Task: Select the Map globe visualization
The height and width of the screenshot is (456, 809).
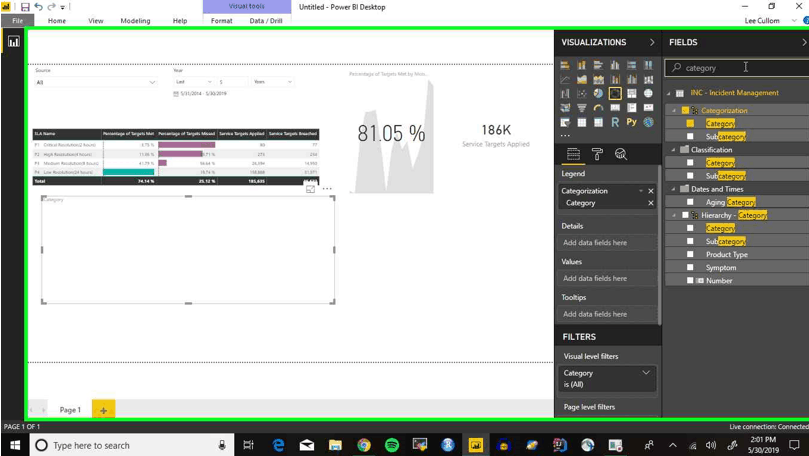Action: click(649, 93)
